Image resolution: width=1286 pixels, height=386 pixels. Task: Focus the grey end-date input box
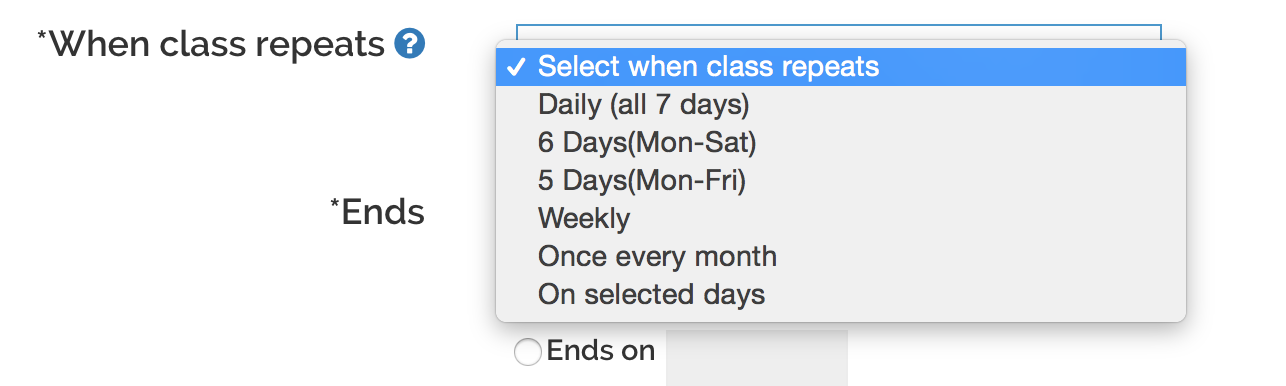[757, 357]
